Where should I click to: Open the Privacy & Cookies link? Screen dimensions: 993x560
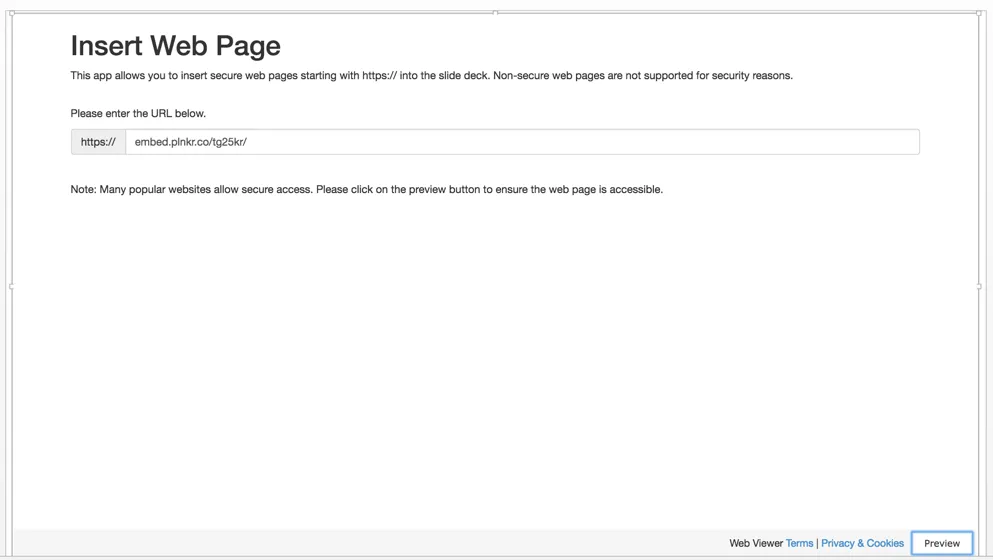(x=862, y=543)
